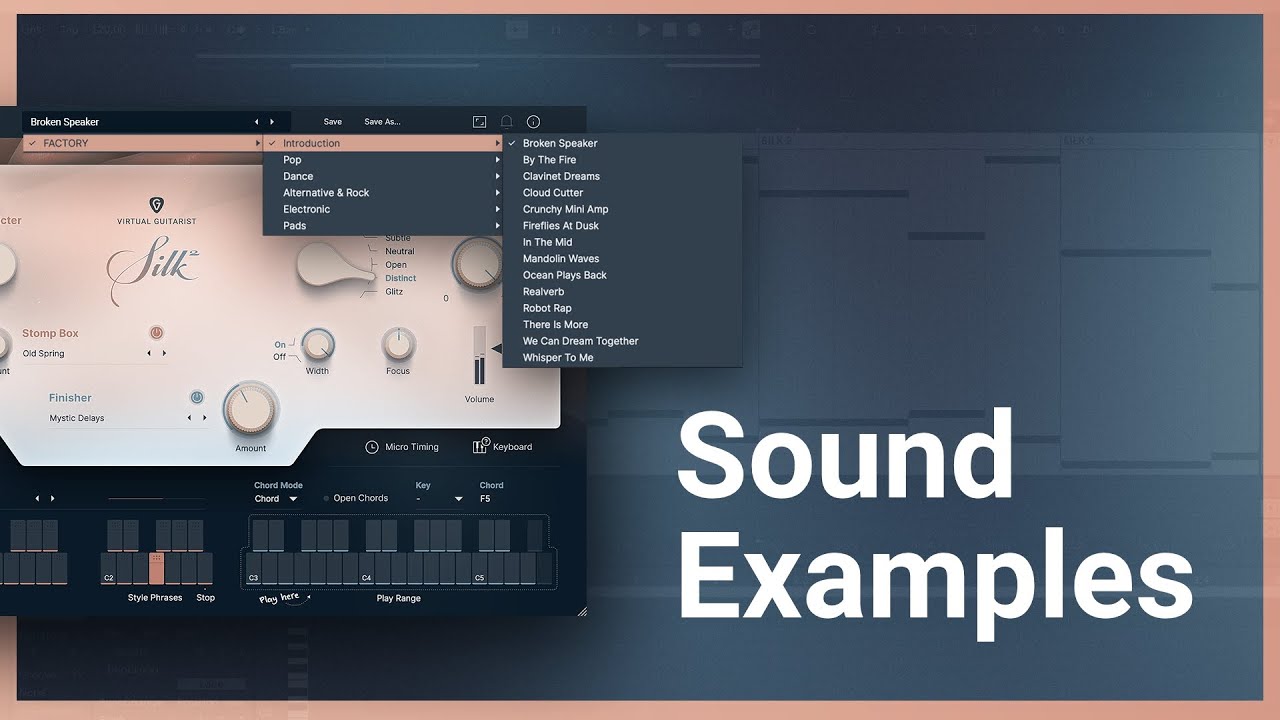Click next Stomp Box effect arrow
Screen dimensions: 1280x720
click(164, 353)
